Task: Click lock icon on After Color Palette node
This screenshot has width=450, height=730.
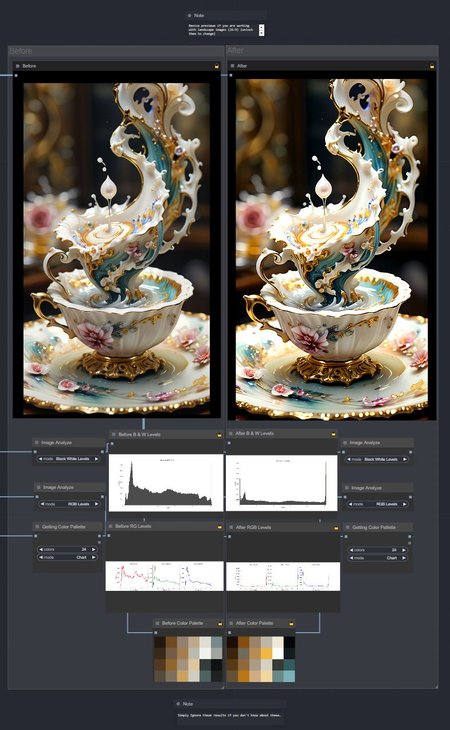Action: pos(291,623)
